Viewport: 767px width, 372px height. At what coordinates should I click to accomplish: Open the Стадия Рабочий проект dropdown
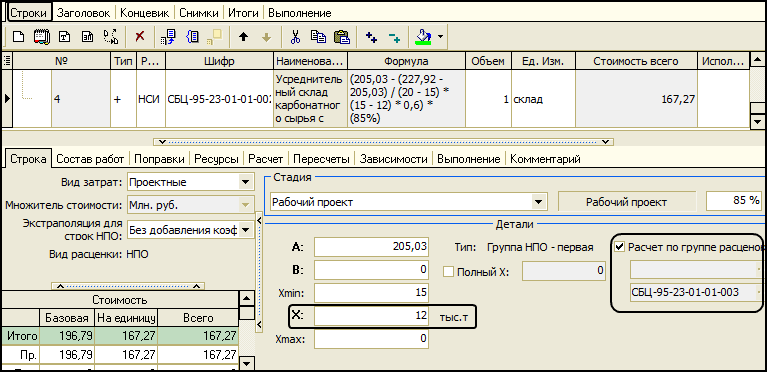(x=538, y=202)
